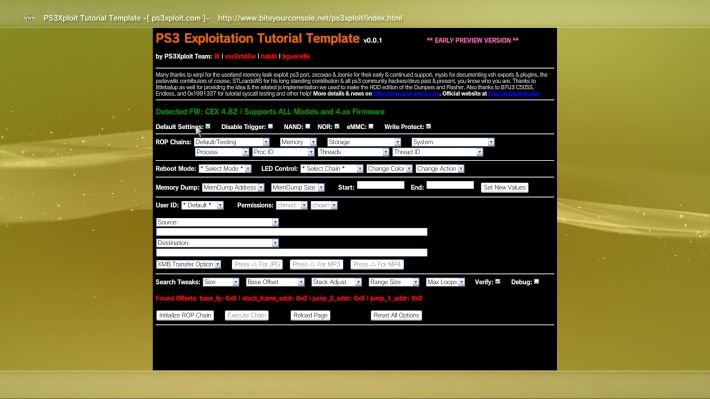Enable the Debug checkbox
Image resolution: width=710 pixels, height=399 pixels.
click(537, 282)
